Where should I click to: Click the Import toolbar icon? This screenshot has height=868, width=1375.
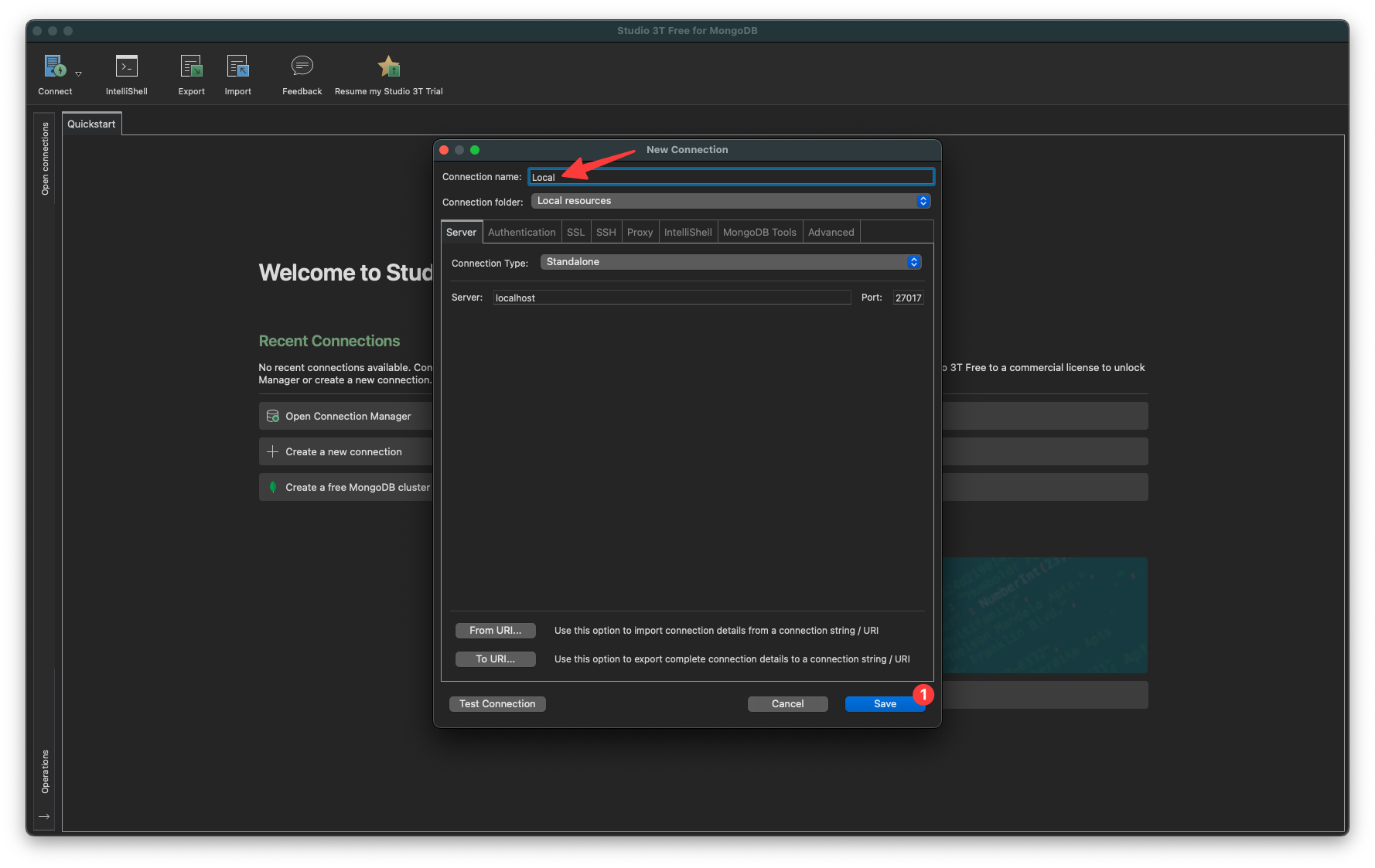(x=237, y=66)
